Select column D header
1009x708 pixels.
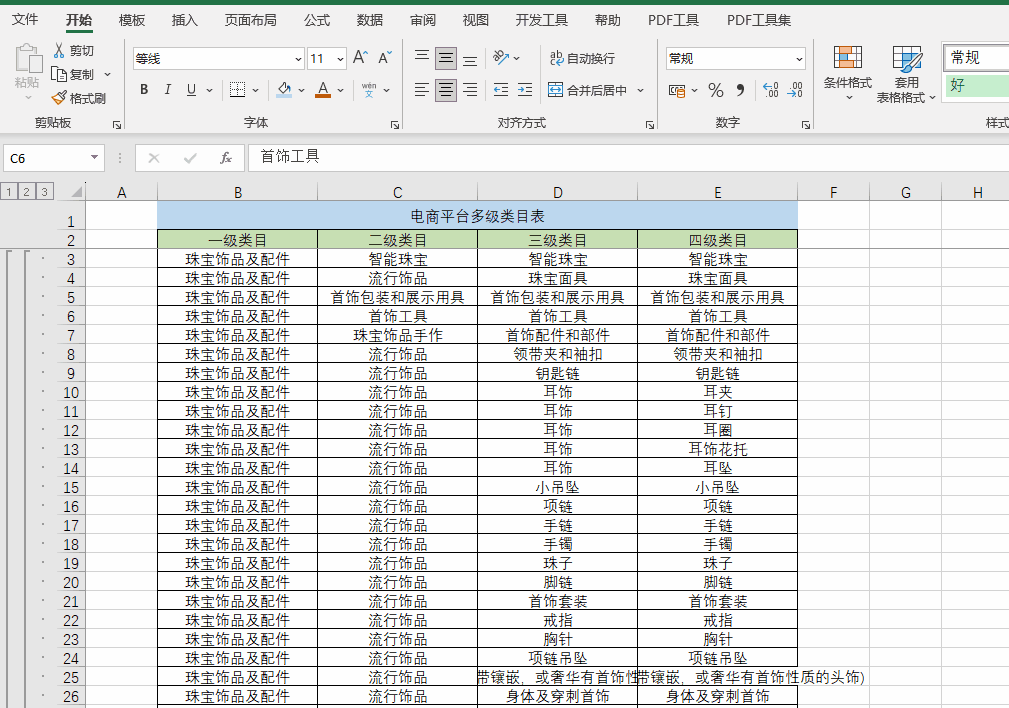[557, 192]
